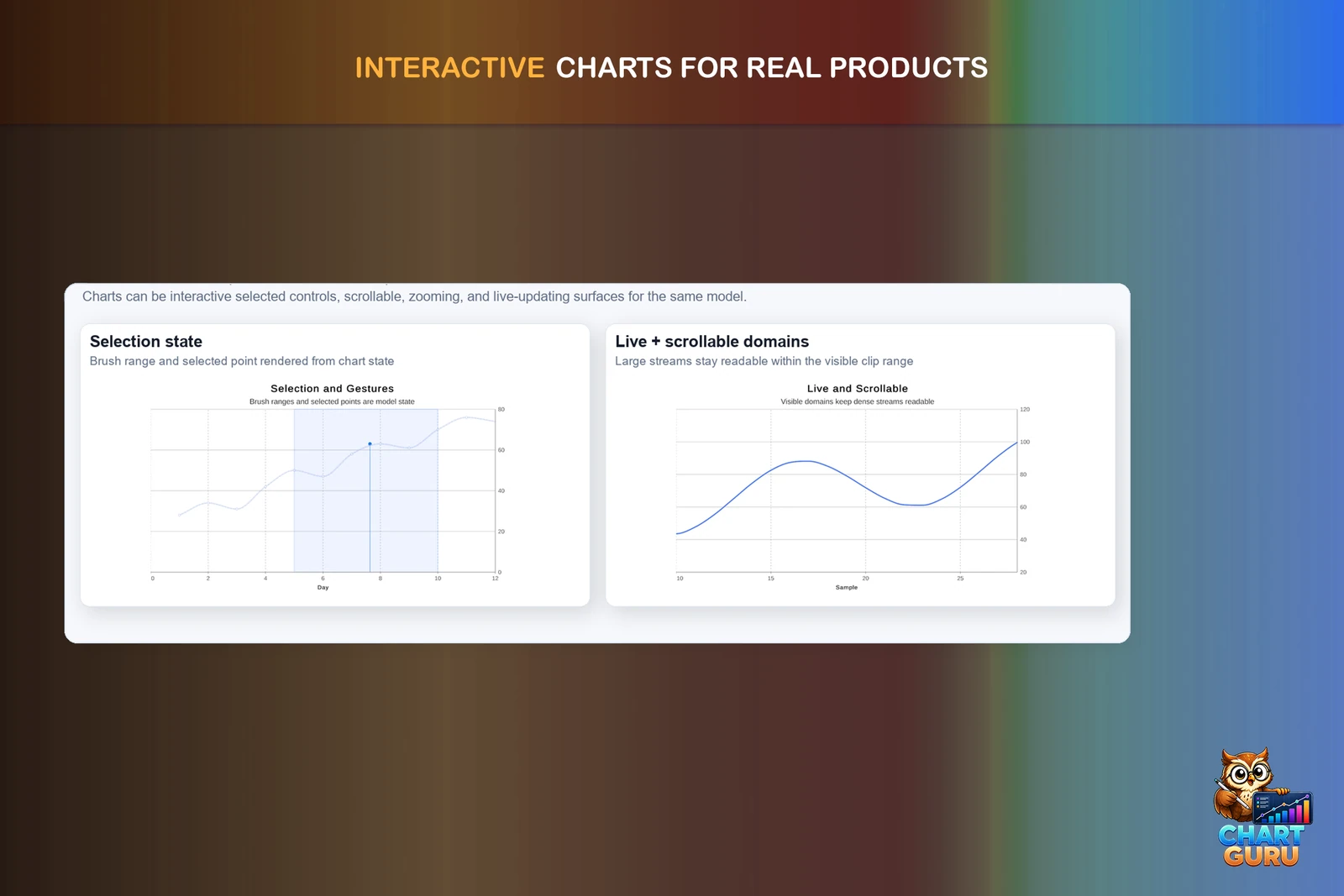Click the 'Live + scrollable domains' heading
Screen dimensions: 1344x896
tap(711, 342)
